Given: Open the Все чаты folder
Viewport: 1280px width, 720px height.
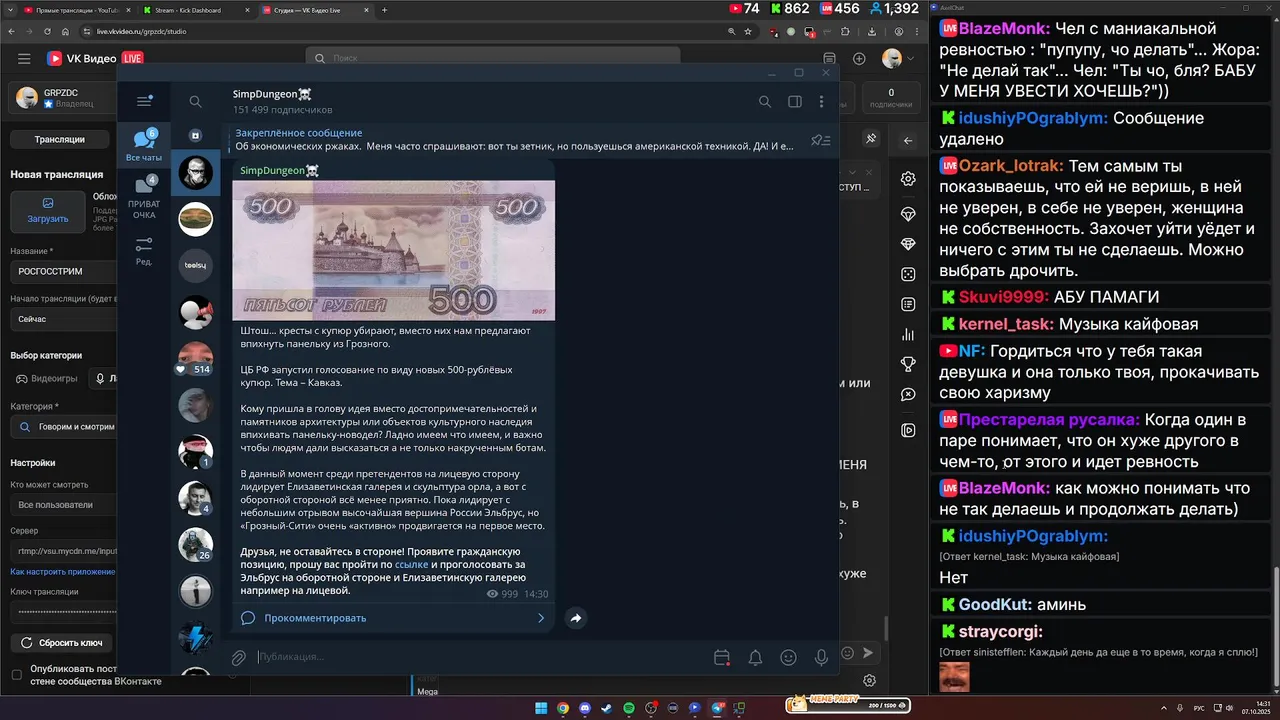Looking at the screenshot, I should click(x=144, y=144).
